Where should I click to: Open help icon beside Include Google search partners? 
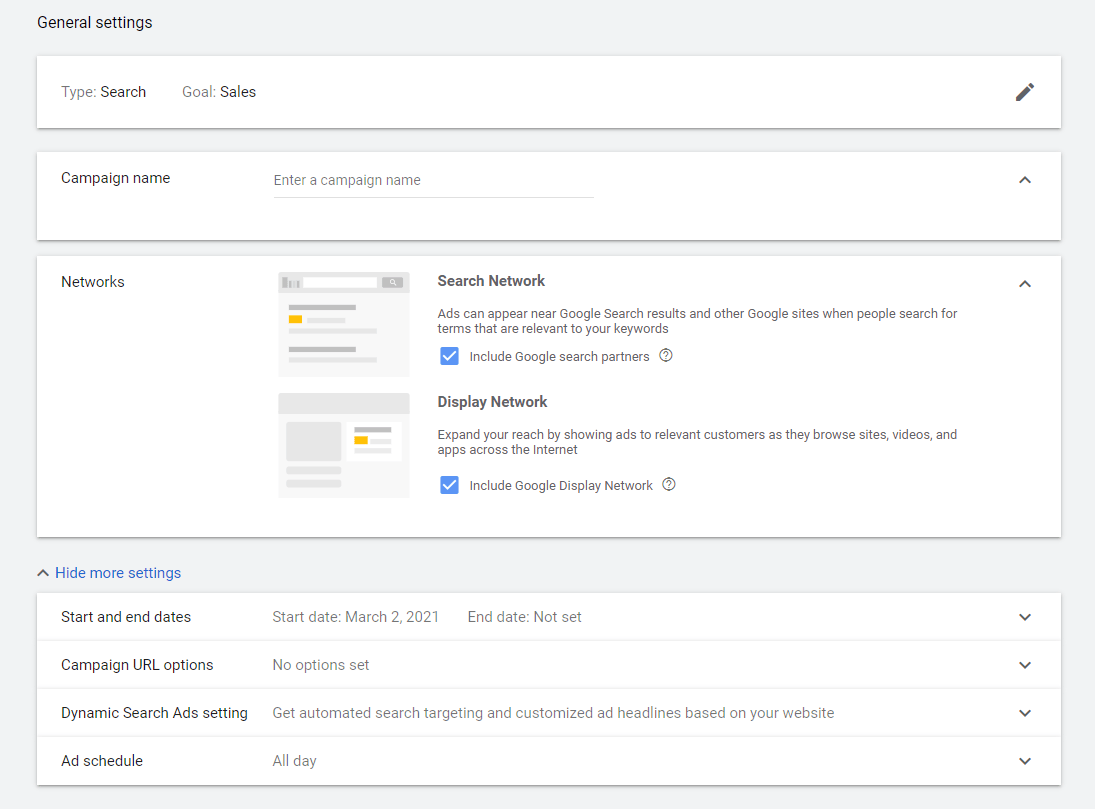[x=666, y=356]
